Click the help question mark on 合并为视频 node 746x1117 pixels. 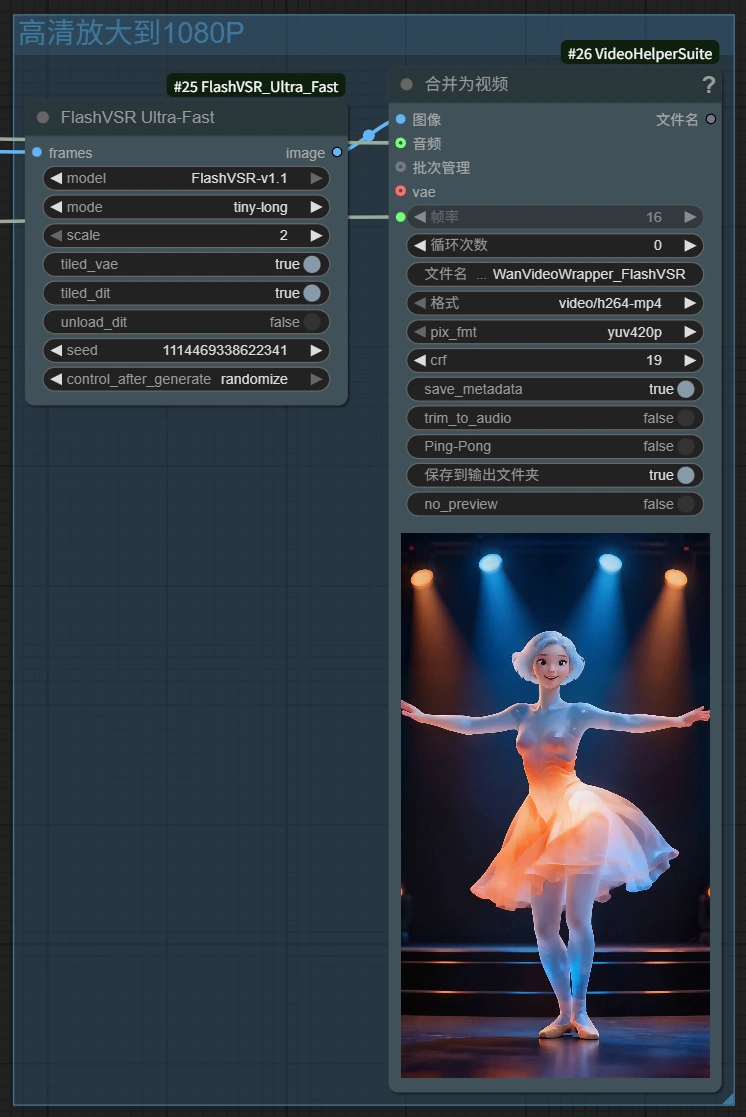[x=708, y=85]
